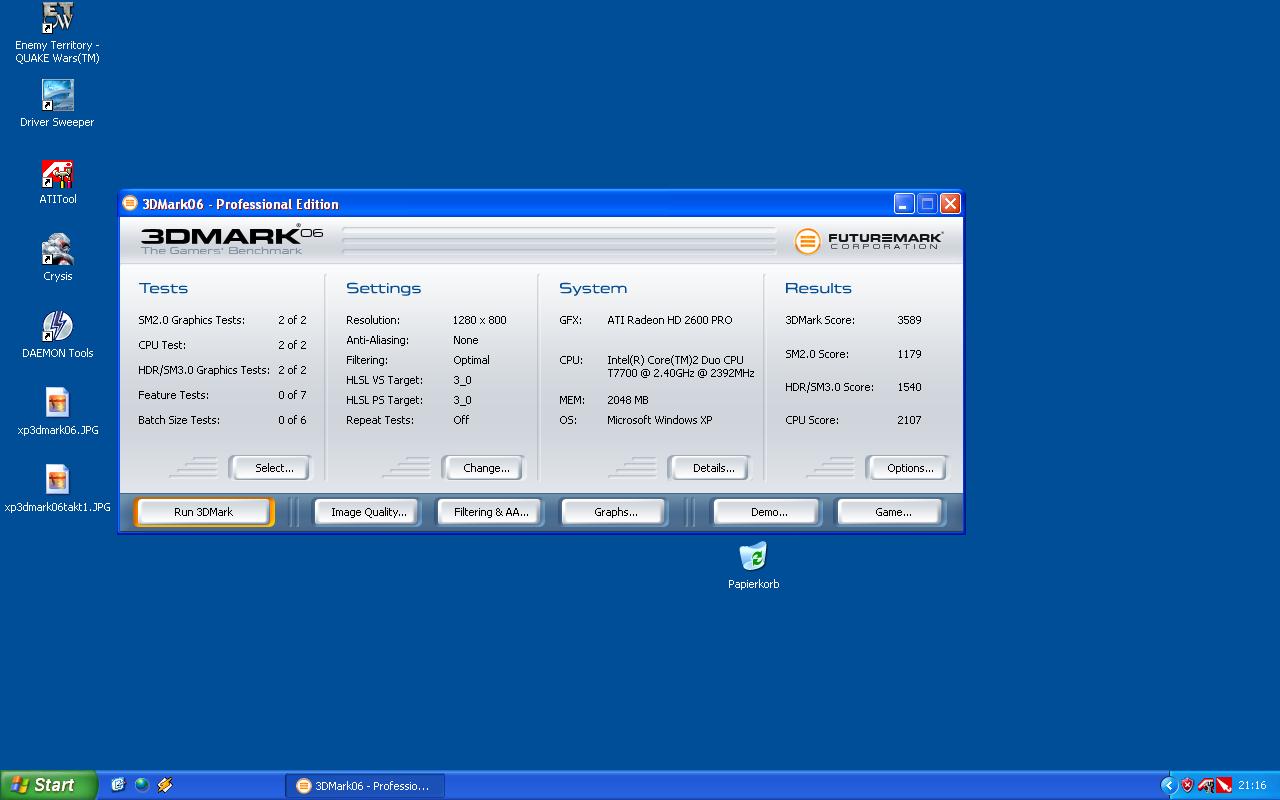Close the 3DMark06 window

[950, 203]
